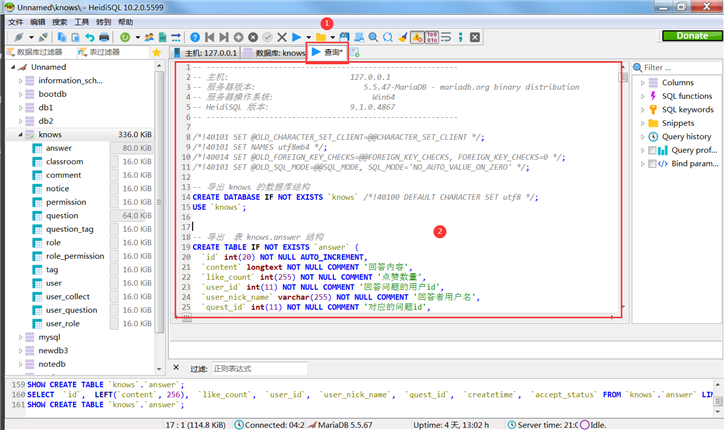Open the 帮助 menu
Image resolution: width=724 pixels, height=430 pixels.
[x=126, y=22]
